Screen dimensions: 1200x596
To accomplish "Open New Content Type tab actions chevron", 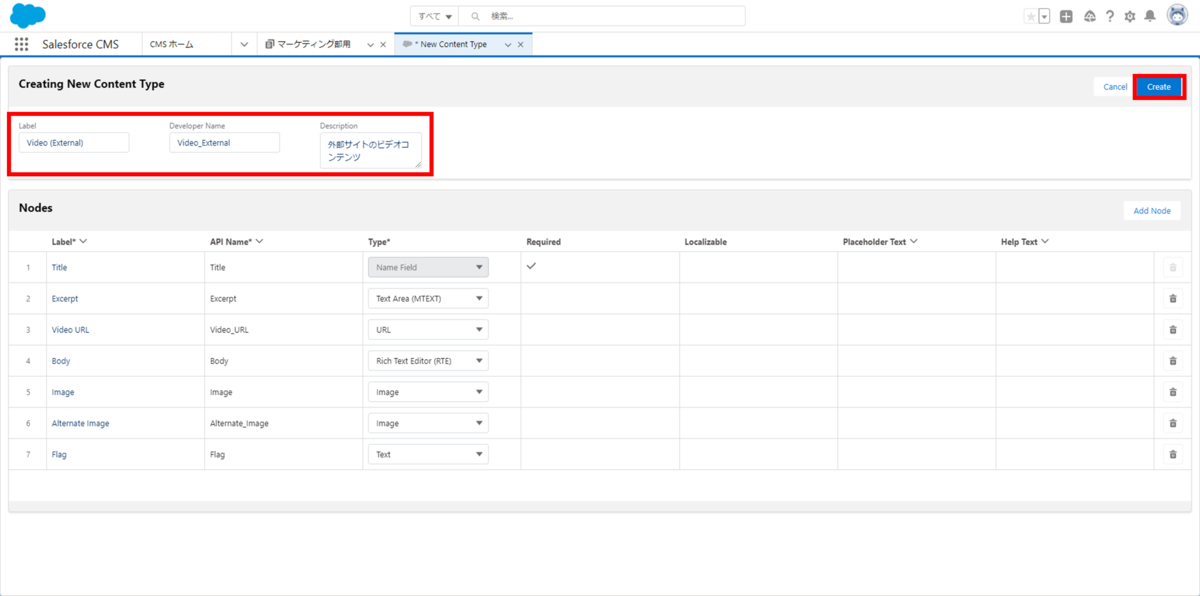I will [508, 45].
